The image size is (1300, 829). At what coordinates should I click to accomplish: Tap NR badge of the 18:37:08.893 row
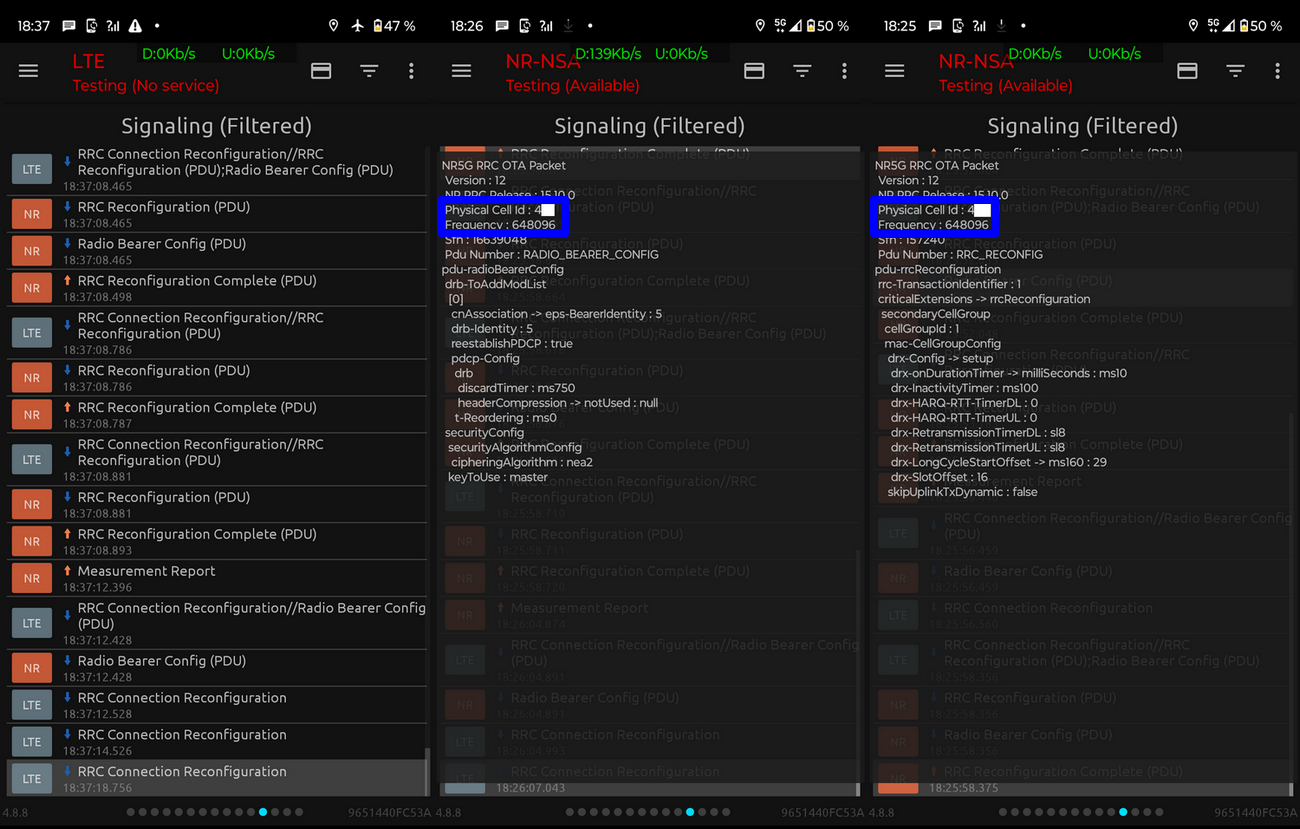click(x=32, y=541)
